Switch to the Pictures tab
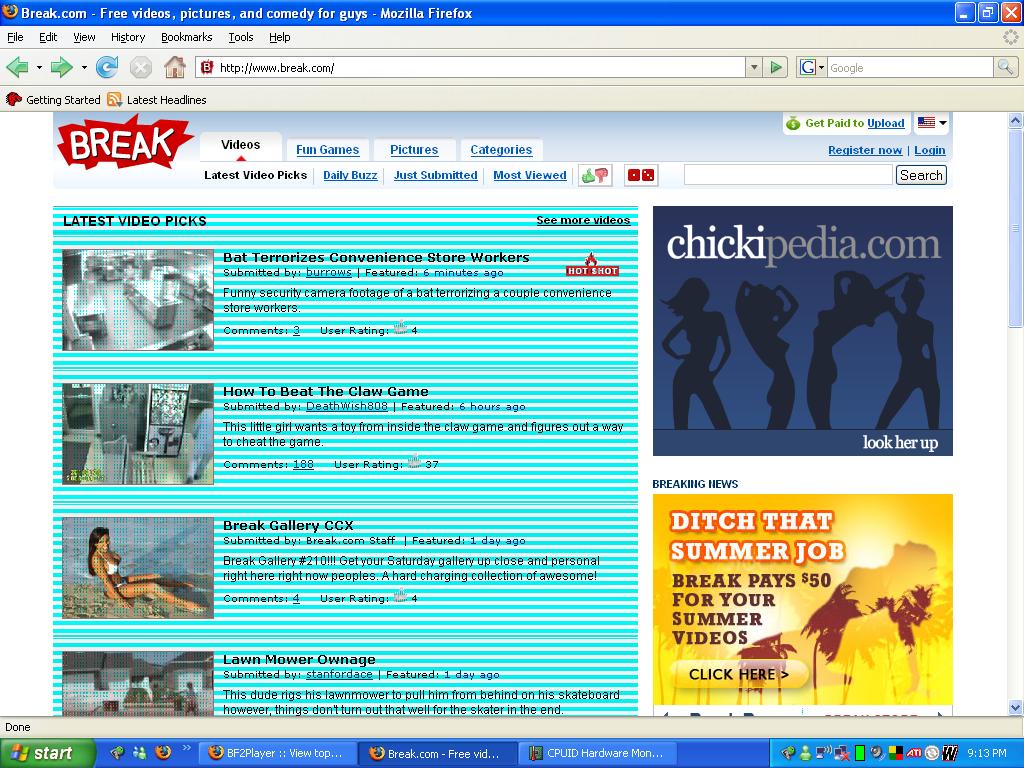The width and height of the screenshot is (1024, 768). coord(414,150)
